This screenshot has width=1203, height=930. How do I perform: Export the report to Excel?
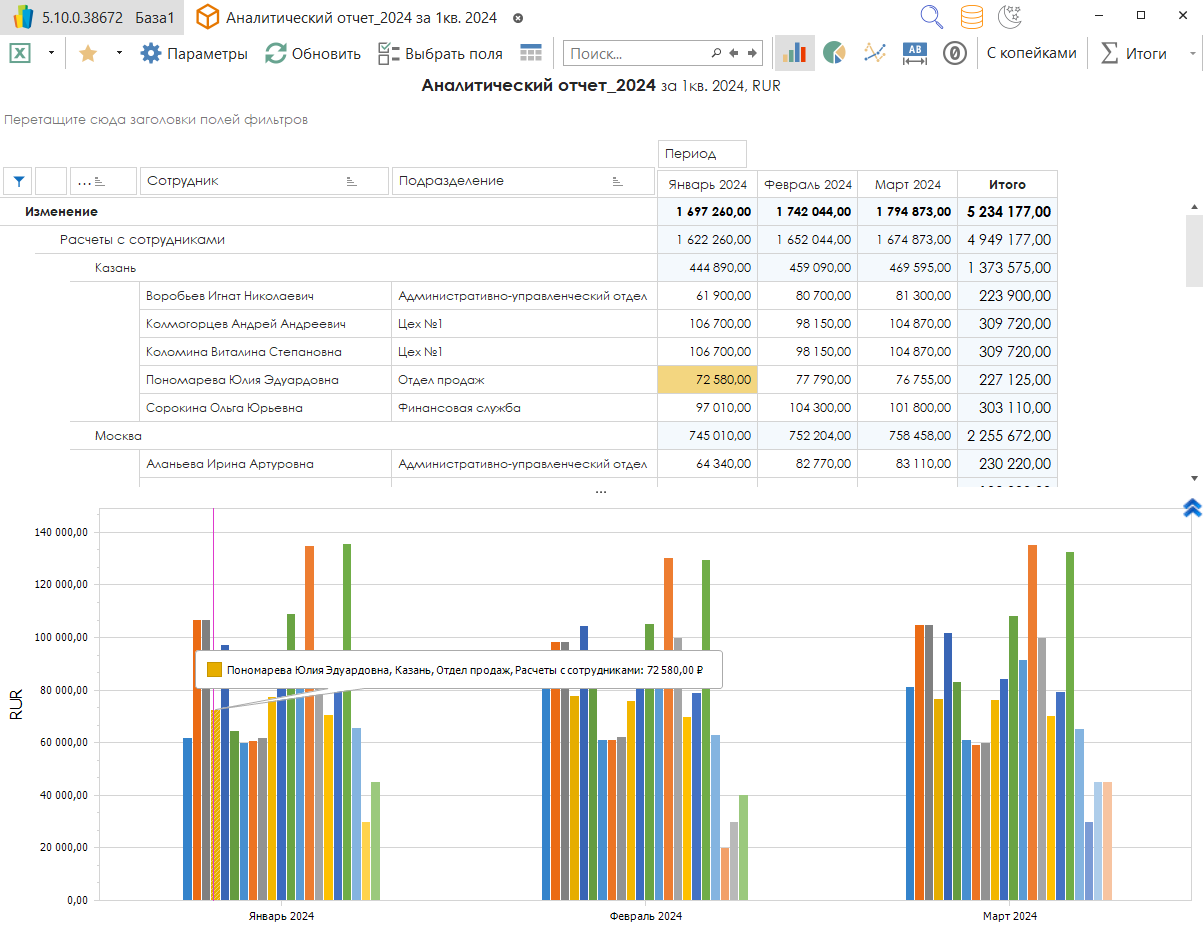click(19, 53)
